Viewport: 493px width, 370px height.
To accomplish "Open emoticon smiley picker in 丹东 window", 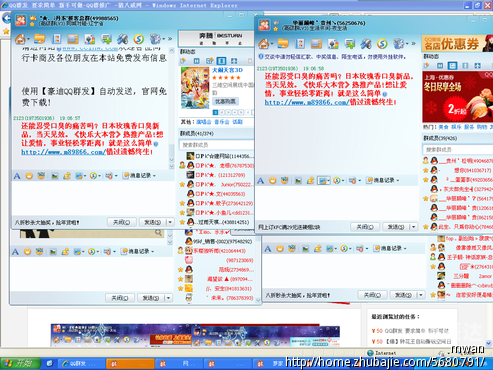I will pyautogui.click(x=29, y=176).
